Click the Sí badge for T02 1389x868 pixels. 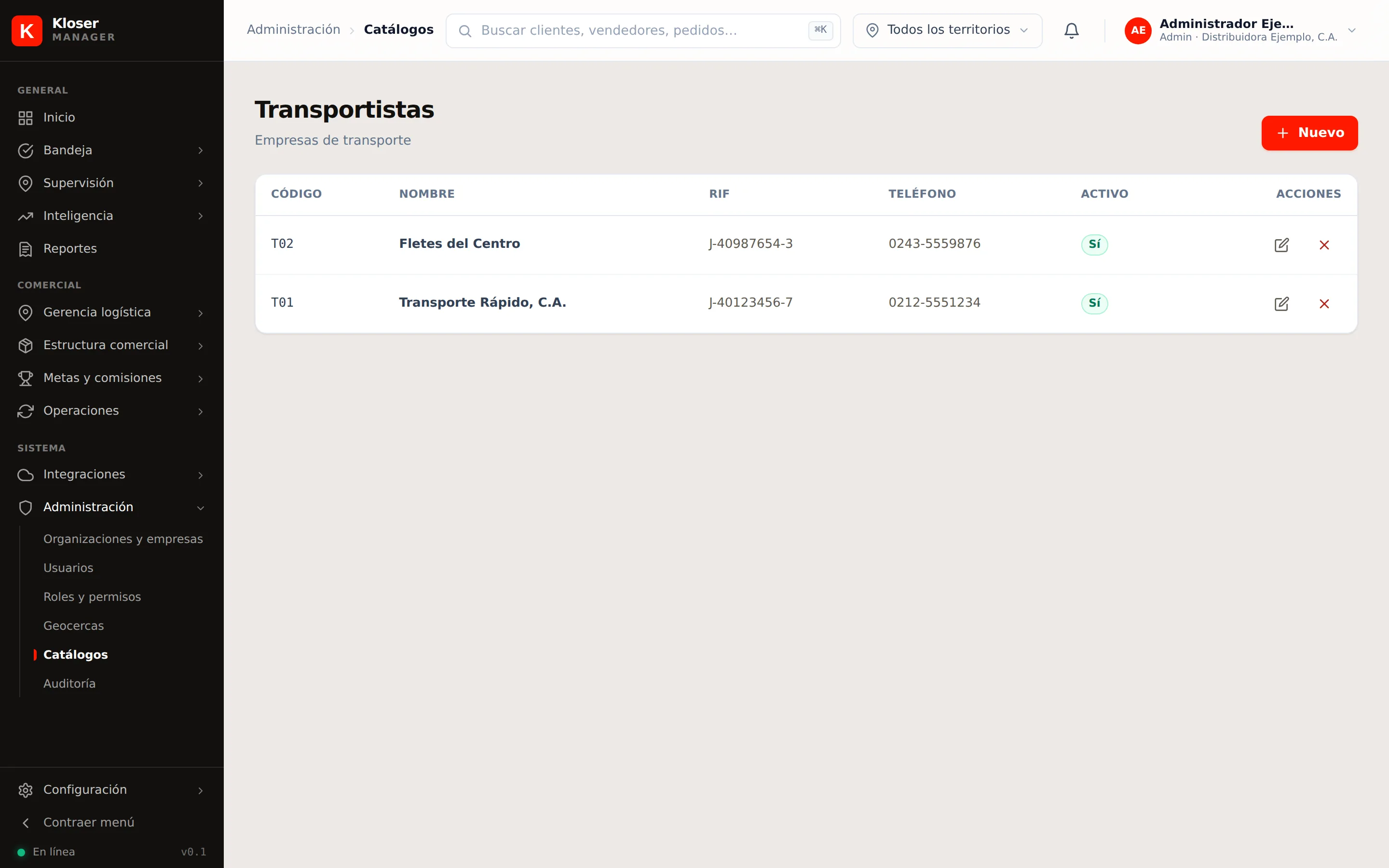pyautogui.click(x=1094, y=244)
